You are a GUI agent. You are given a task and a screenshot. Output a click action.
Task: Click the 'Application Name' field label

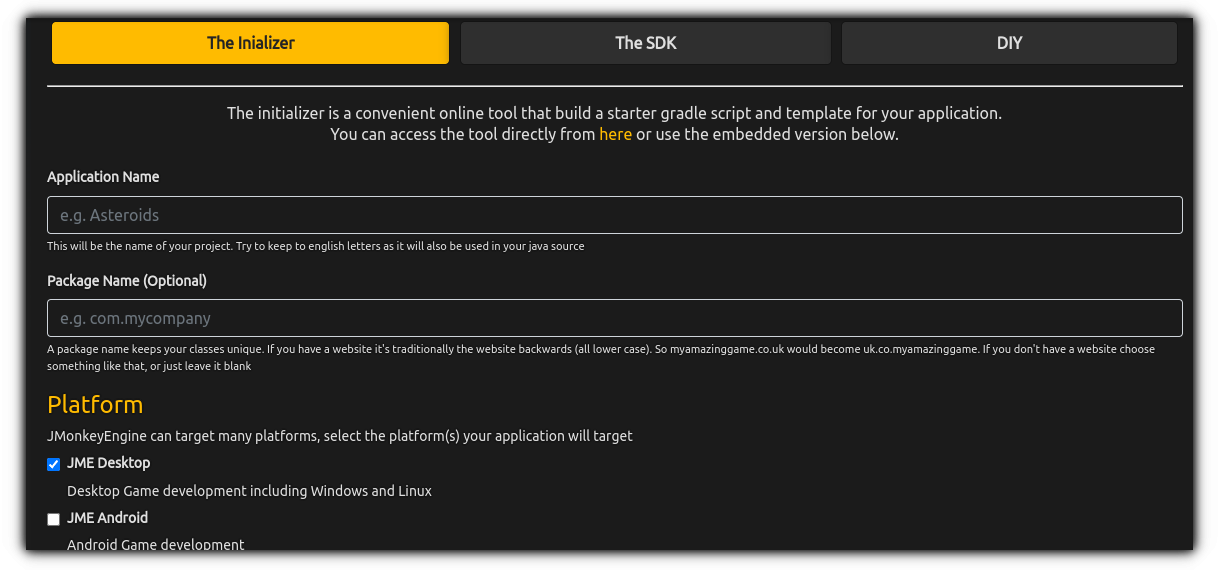coord(103,177)
